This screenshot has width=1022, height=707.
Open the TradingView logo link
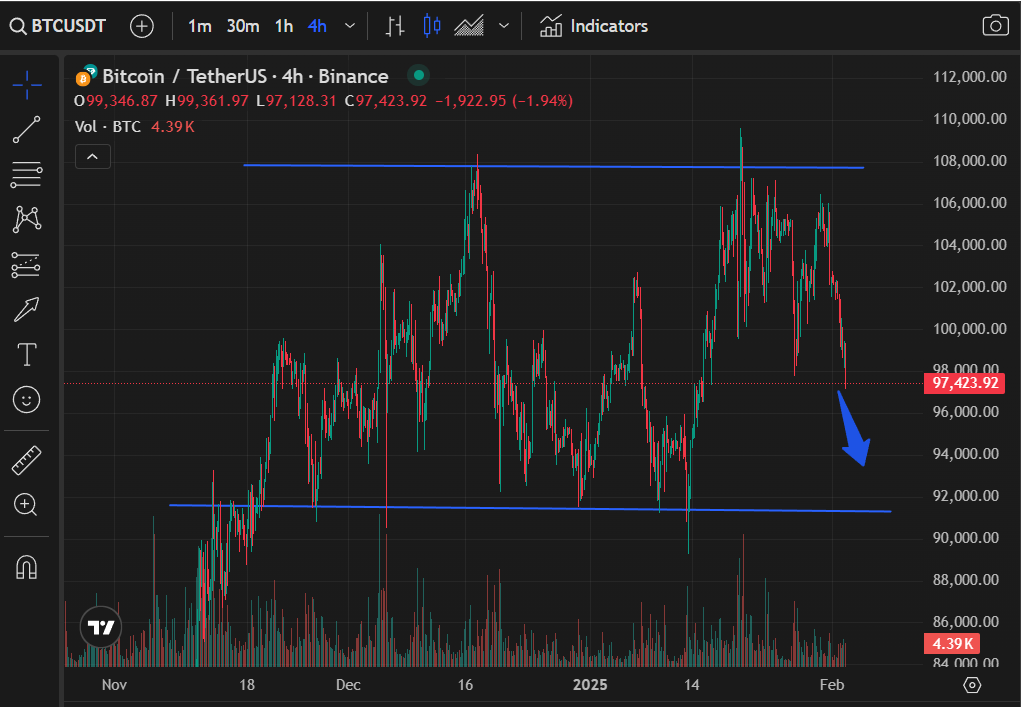(x=101, y=627)
